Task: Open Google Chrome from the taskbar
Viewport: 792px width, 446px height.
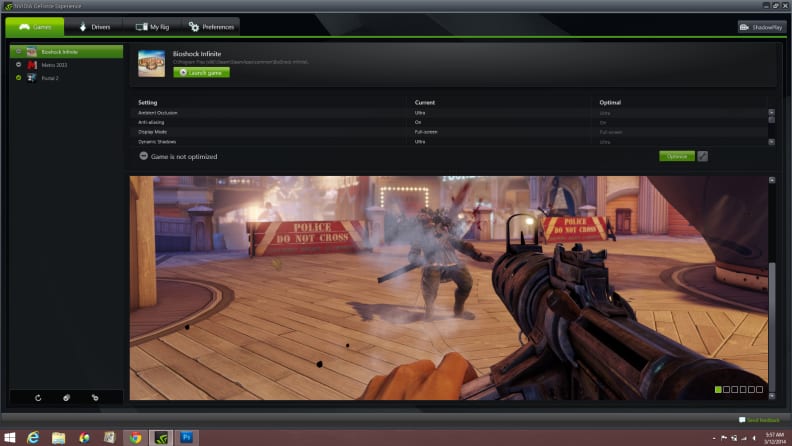Action: pyautogui.click(x=135, y=437)
